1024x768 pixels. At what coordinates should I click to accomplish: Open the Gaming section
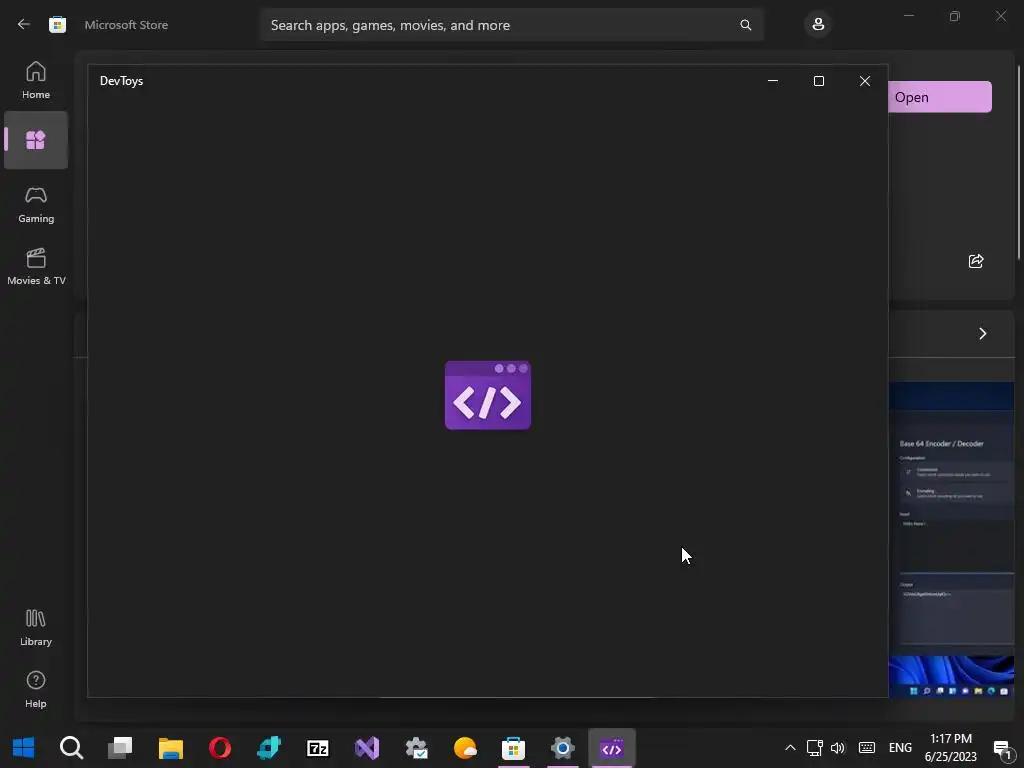coord(36,204)
